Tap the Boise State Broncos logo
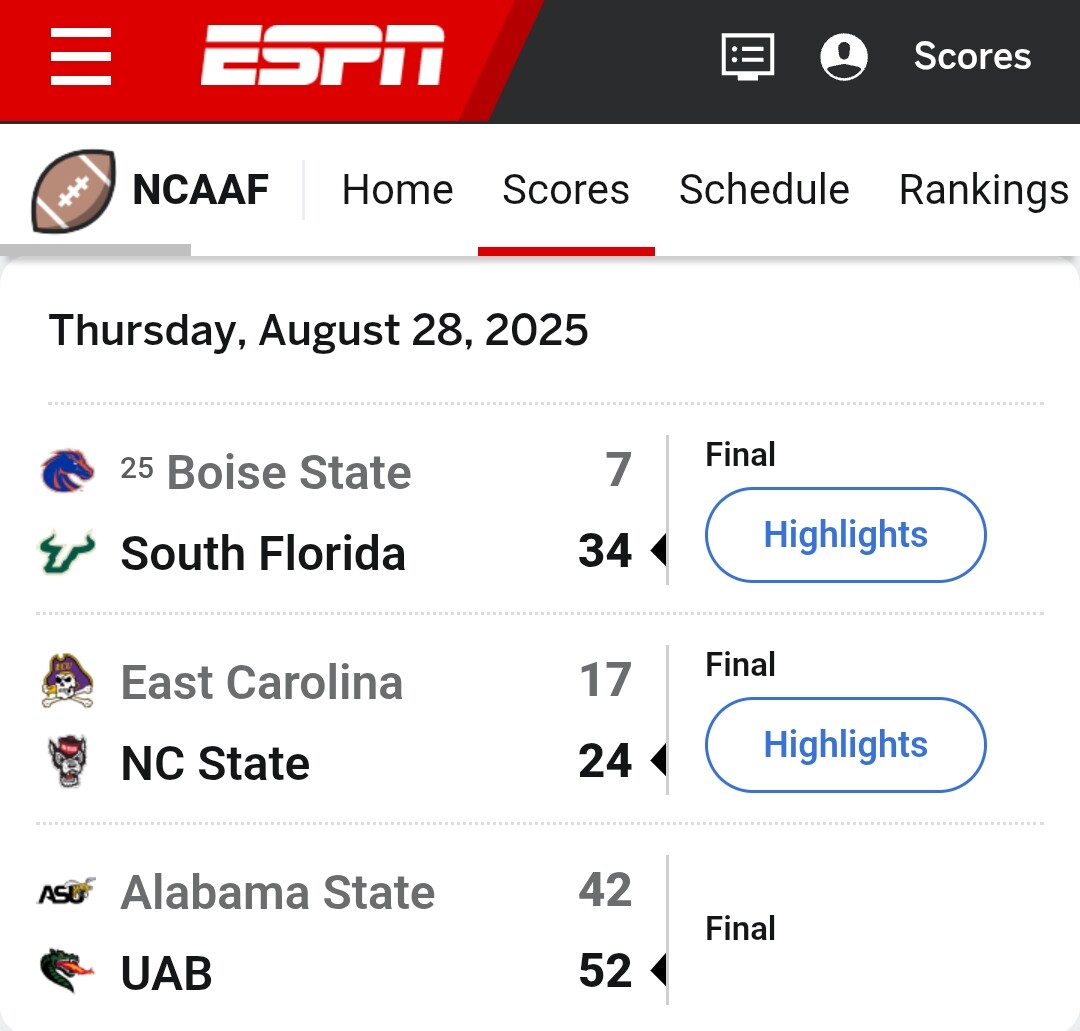1080x1031 pixels. click(x=67, y=471)
